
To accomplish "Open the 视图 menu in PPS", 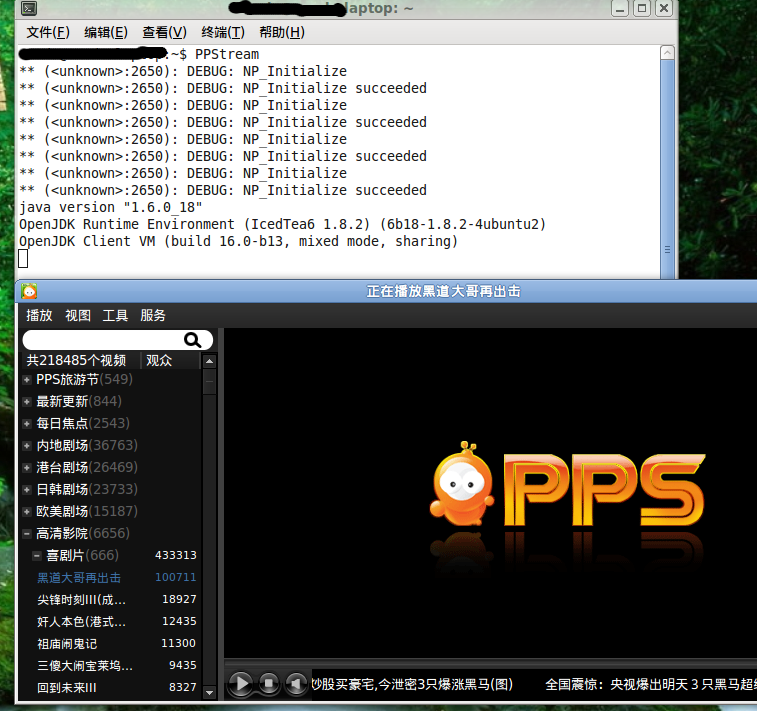I will click(78, 315).
